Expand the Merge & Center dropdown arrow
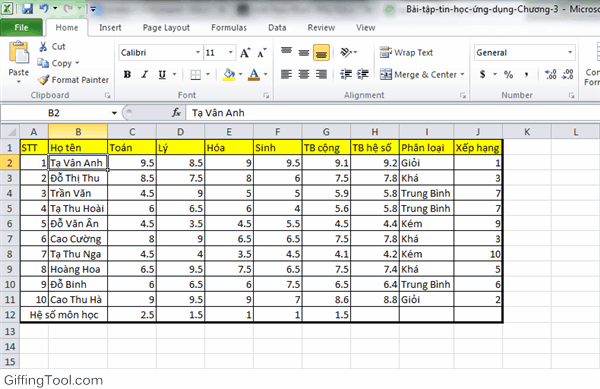This screenshot has width=600, height=389. click(462, 74)
